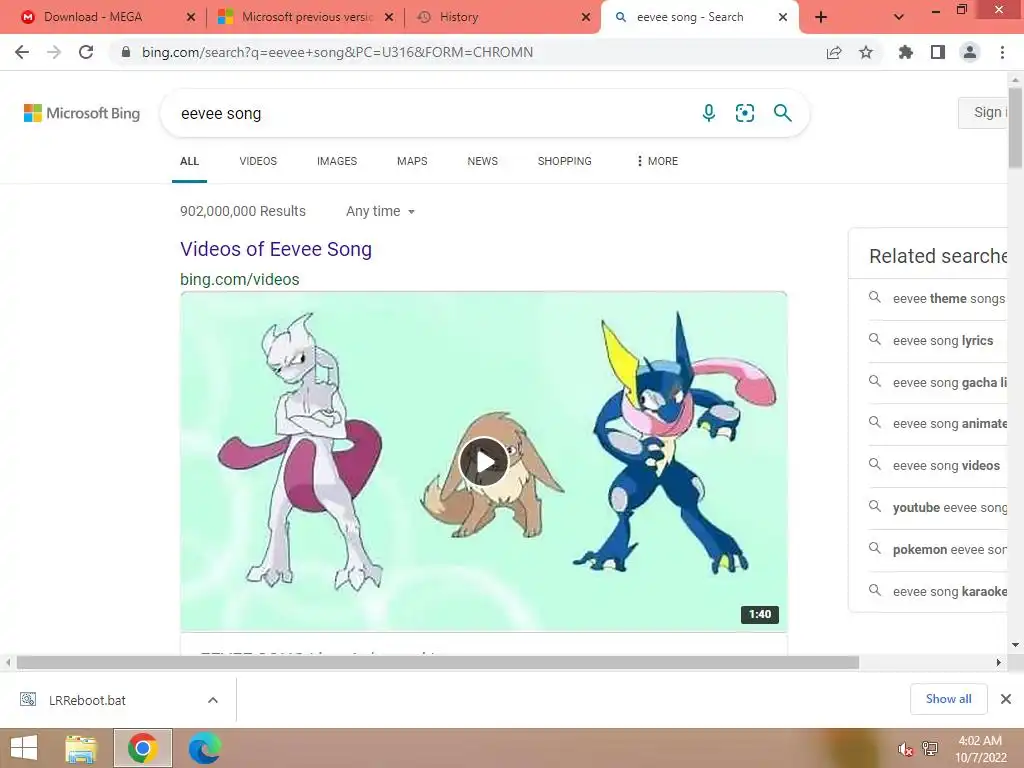Switch to the IMAGES tab

(x=337, y=161)
